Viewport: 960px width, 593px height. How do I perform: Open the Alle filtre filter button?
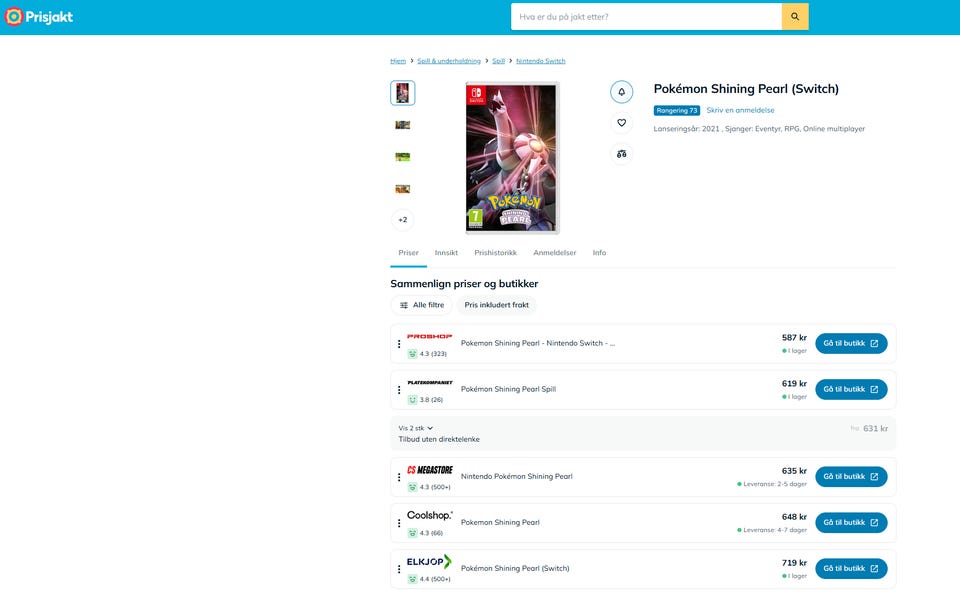pyautogui.click(x=422, y=305)
